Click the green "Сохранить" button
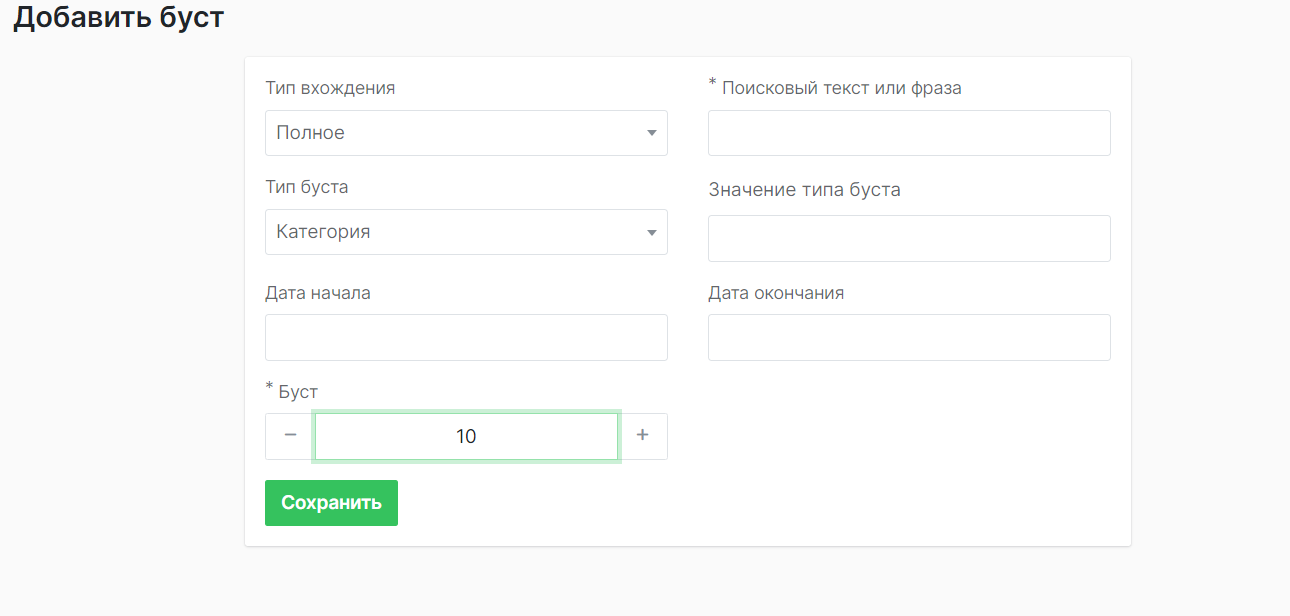1290x616 pixels. pyautogui.click(x=331, y=502)
